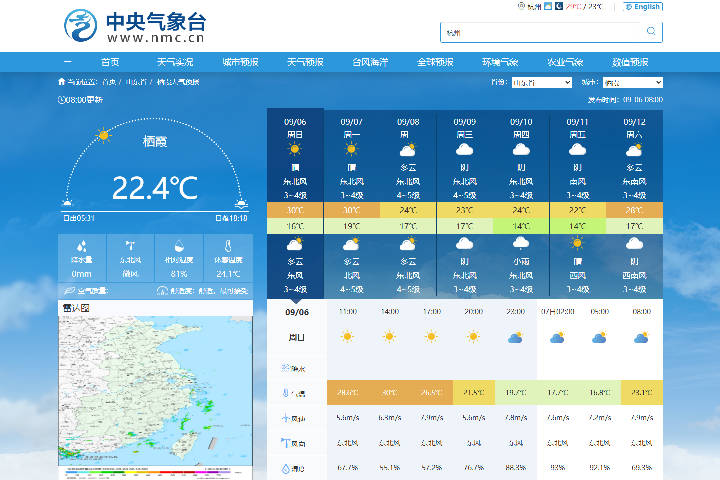Click inside the city search input field
The image size is (720, 480).
[542, 32]
